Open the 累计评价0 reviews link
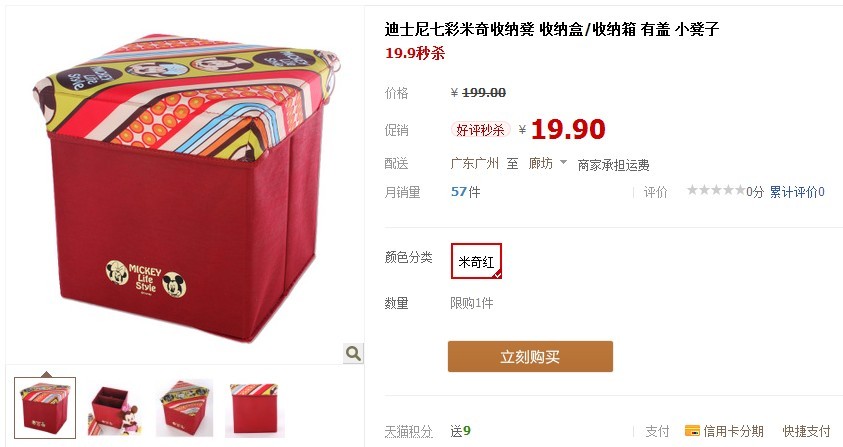The width and height of the screenshot is (843, 447). [x=797, y=192]
